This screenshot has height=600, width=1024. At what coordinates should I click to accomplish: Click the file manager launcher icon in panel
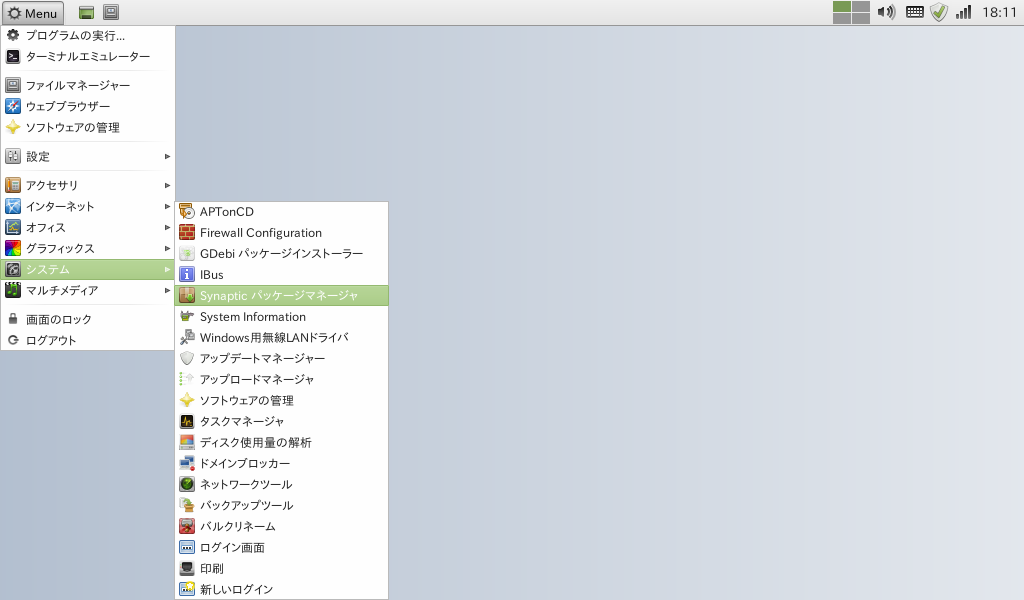(x=111, y=12)
